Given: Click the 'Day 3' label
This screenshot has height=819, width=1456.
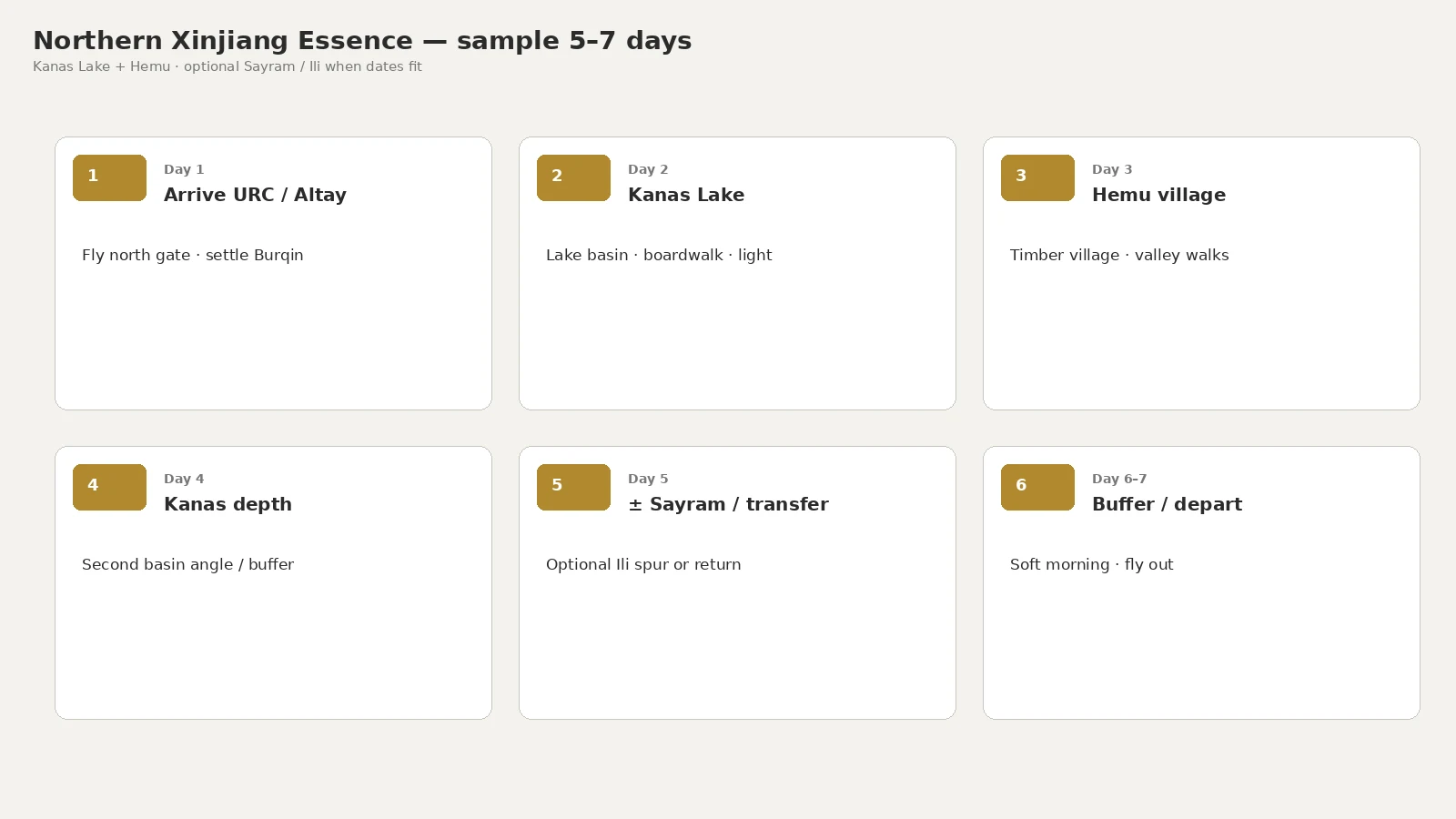Looking at the screenshot, I should 1112,169.
